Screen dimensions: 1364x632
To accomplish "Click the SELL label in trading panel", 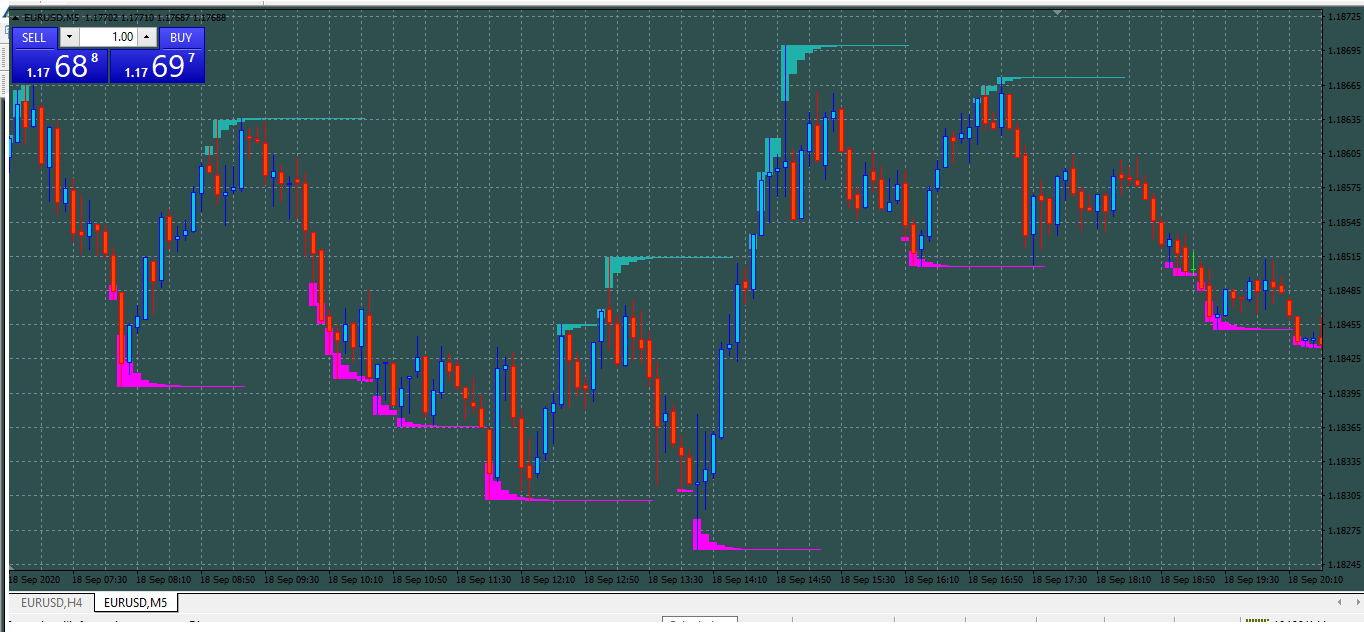I will point(33,37).
